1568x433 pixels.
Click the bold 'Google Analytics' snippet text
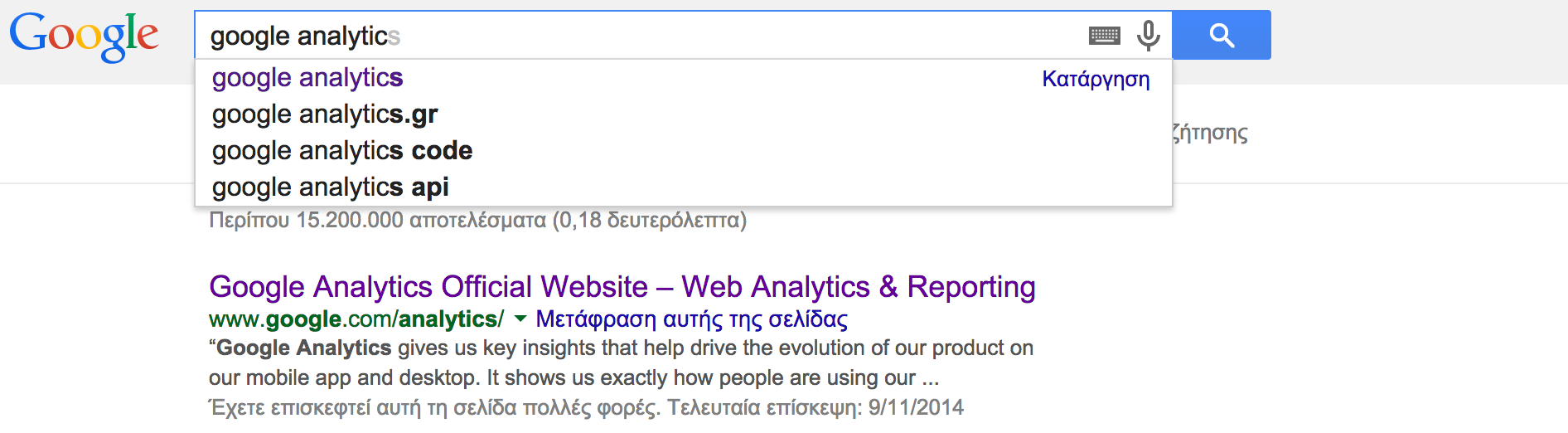303,348
